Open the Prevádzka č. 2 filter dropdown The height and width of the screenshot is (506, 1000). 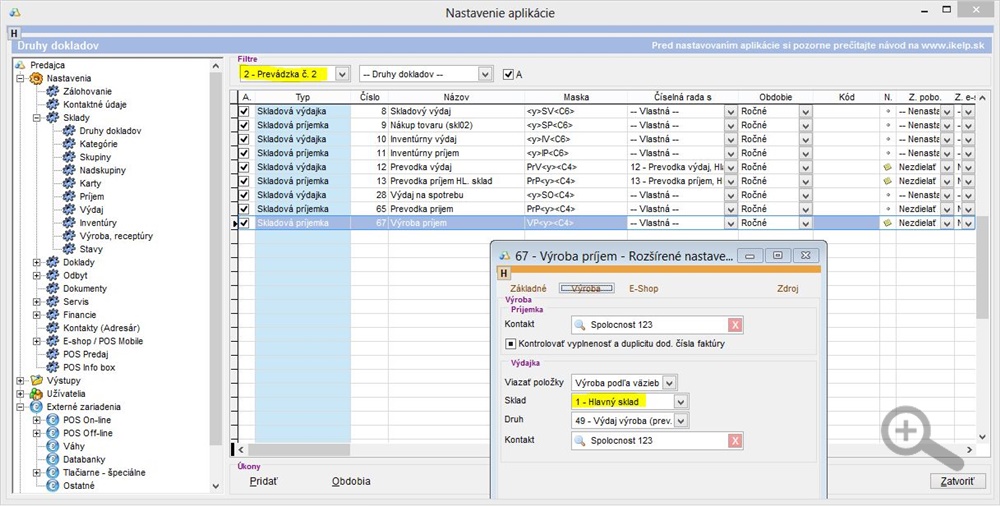pyautogui.click(x=342, y=74)
